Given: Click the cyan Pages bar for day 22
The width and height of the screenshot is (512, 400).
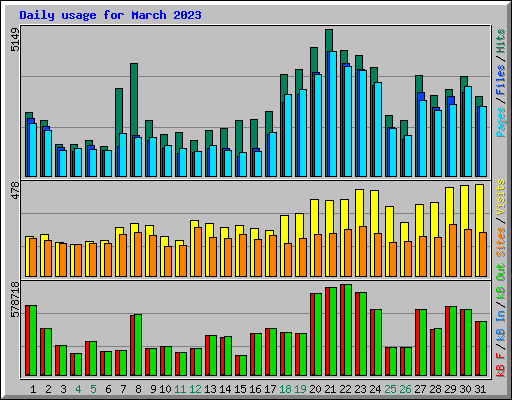Looking at the screenshot, I should pyautogui.click(x=348, y=121).
